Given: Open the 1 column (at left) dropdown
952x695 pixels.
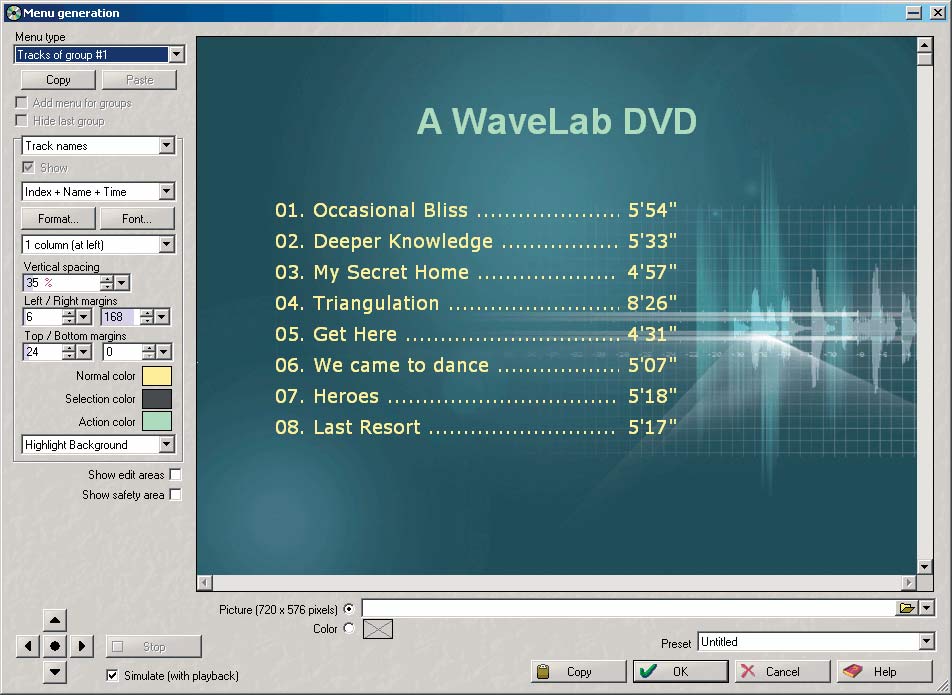Looking at the screenshot, I should pos(166,245).
